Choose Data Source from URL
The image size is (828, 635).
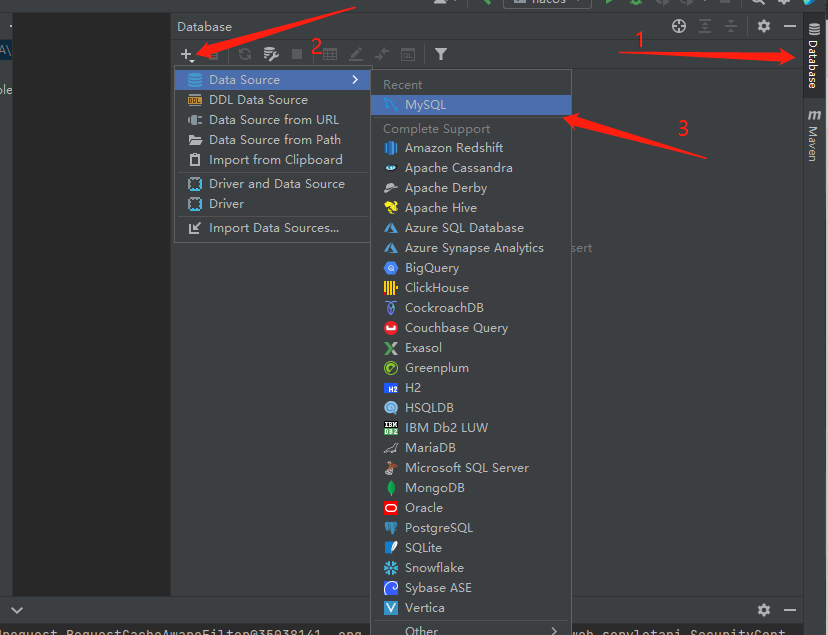[x=272, y=120]
